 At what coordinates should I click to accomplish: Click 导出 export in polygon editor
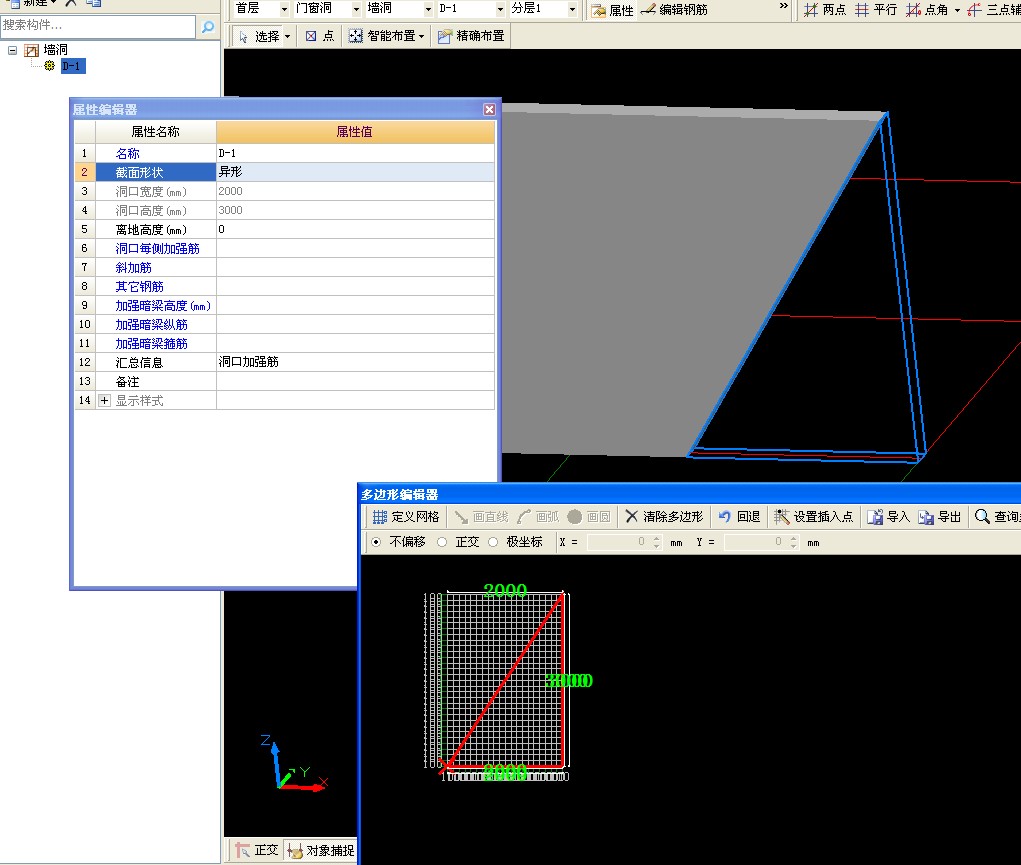click(x=940, y=517)
